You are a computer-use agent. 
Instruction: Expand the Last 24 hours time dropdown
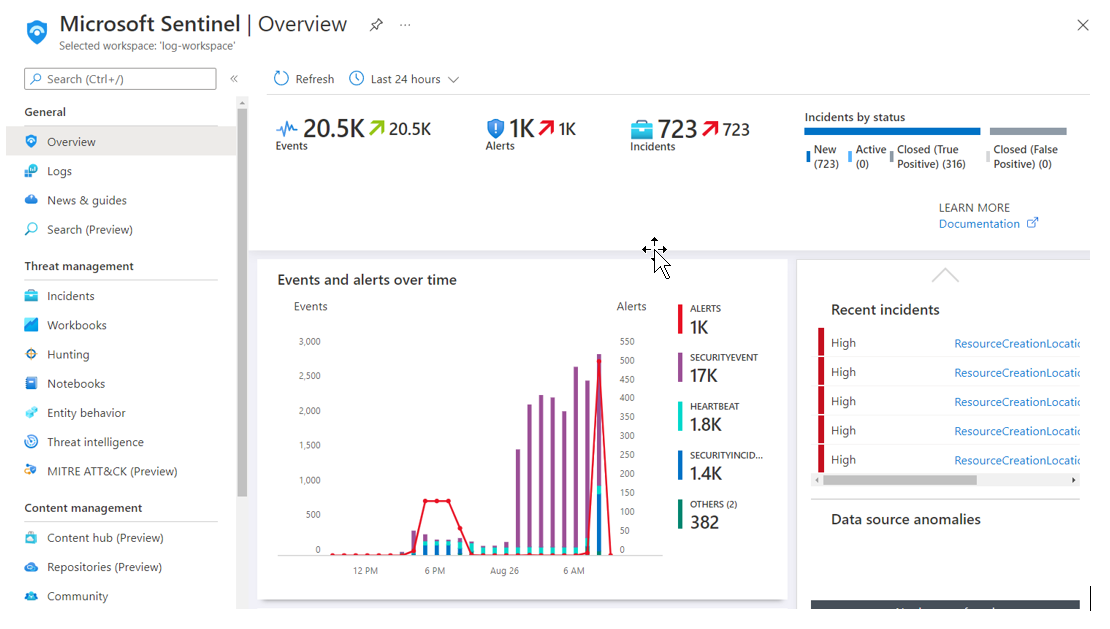(405, 79)
